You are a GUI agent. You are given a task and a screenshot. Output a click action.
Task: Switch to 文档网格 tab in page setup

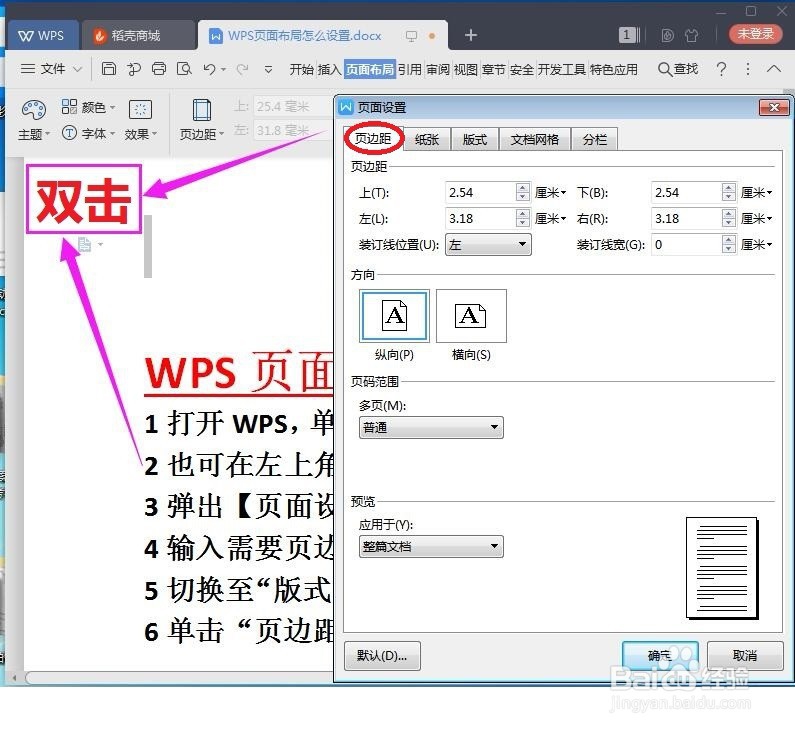[534, 139]
